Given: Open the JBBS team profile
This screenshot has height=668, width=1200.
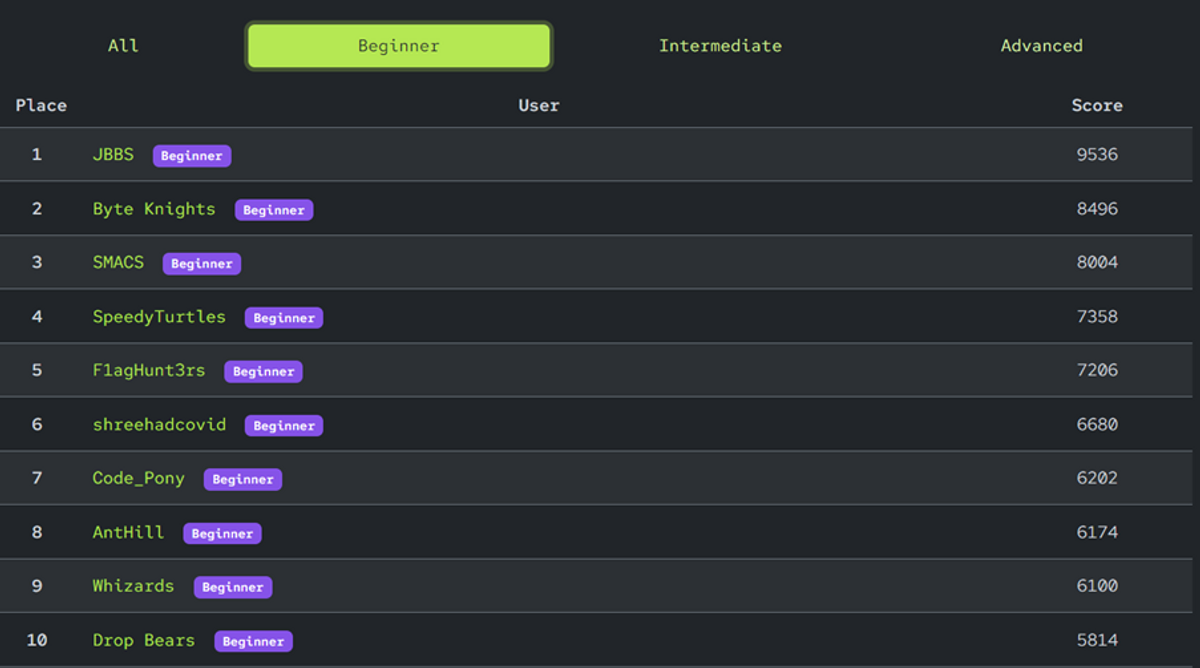Looking at the screenshot, I should 113,155.
